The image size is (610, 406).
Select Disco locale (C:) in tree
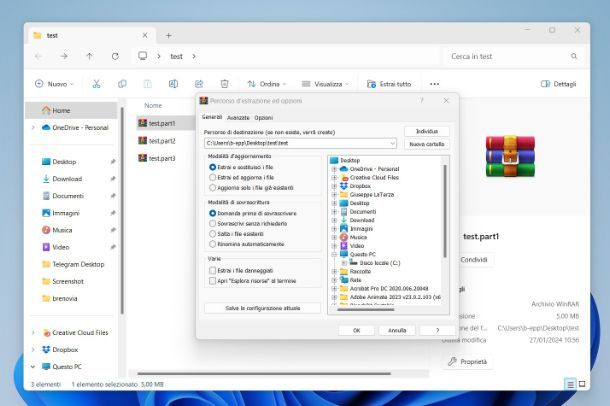[x=380, y=263]
